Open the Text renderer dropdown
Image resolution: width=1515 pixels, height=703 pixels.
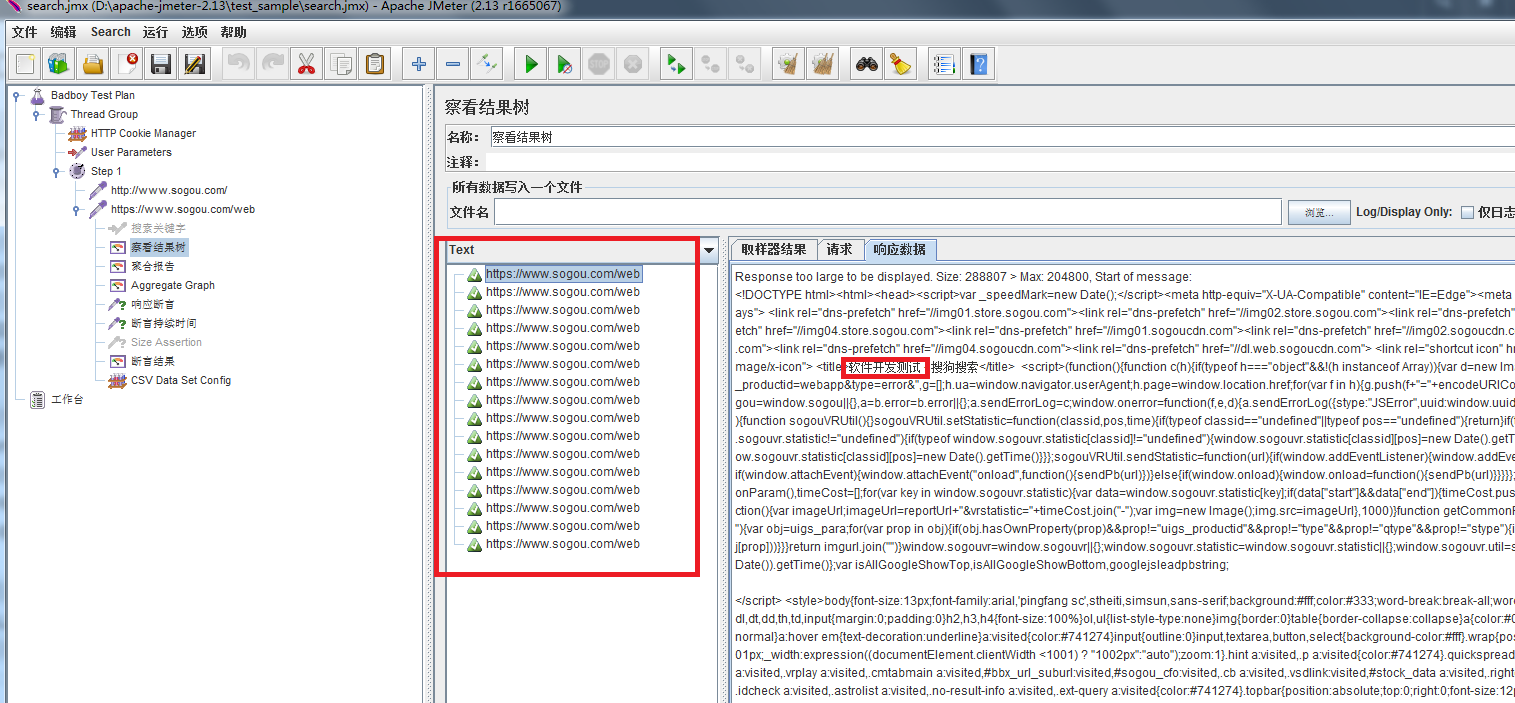pyautogui.click(x=710, y=250)
